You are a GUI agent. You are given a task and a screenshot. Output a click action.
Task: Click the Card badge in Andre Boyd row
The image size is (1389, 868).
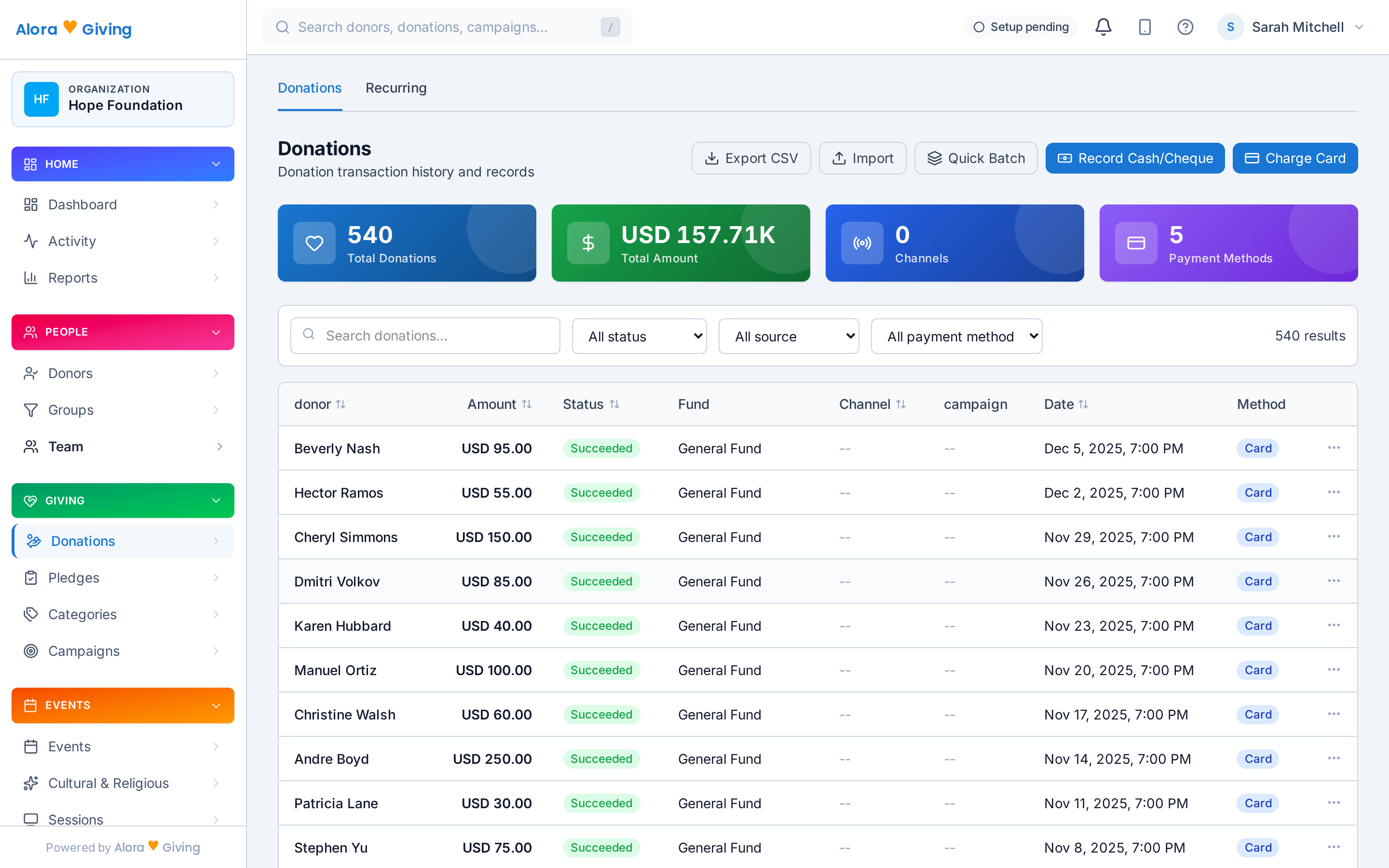point(1257,759)
